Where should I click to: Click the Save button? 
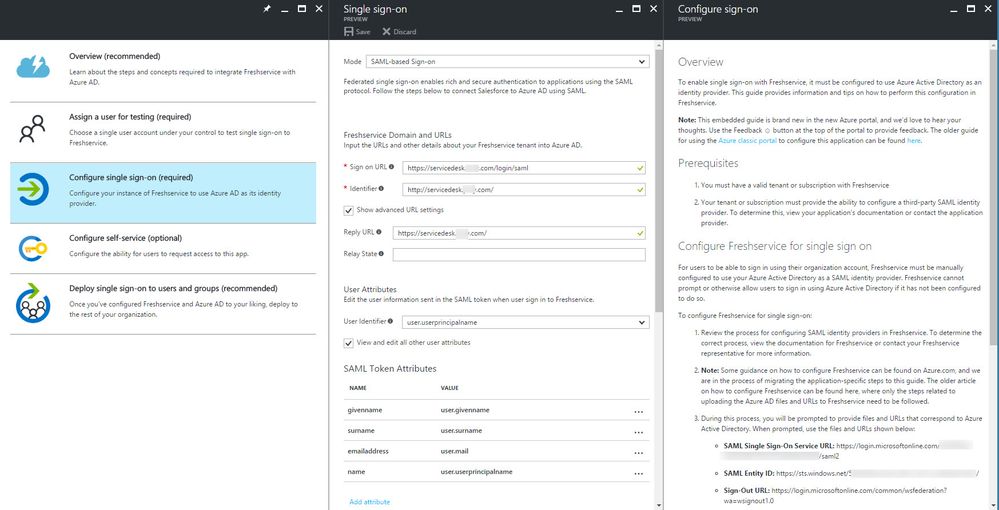point(357,32)
